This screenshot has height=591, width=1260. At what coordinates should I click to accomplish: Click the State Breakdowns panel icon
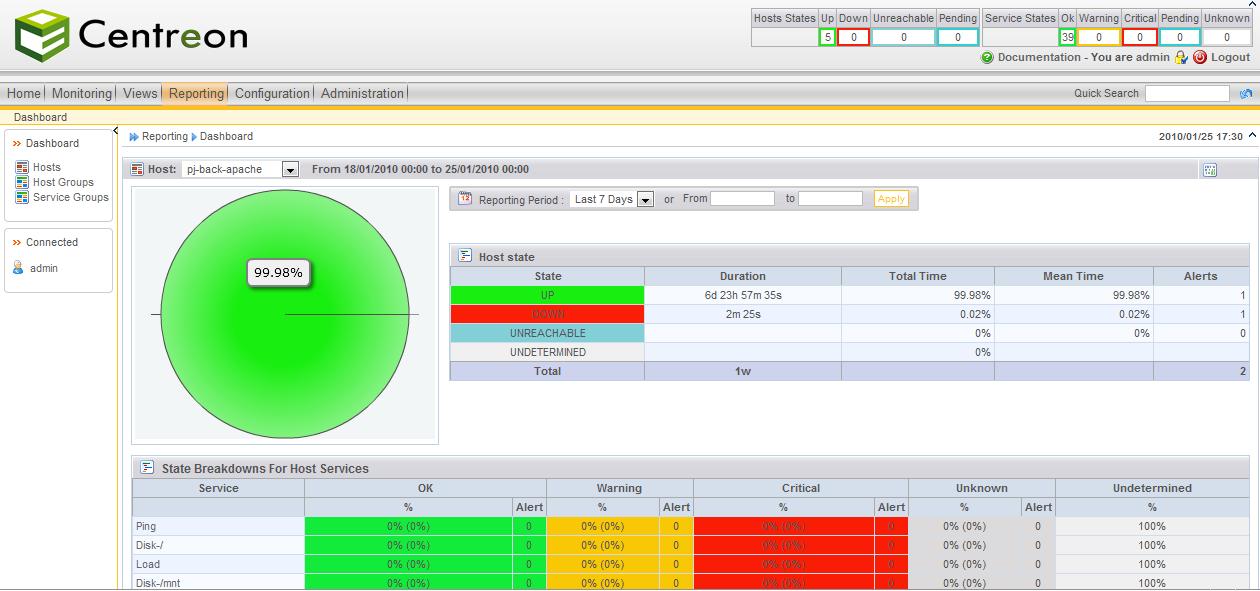tap(146, 468)
